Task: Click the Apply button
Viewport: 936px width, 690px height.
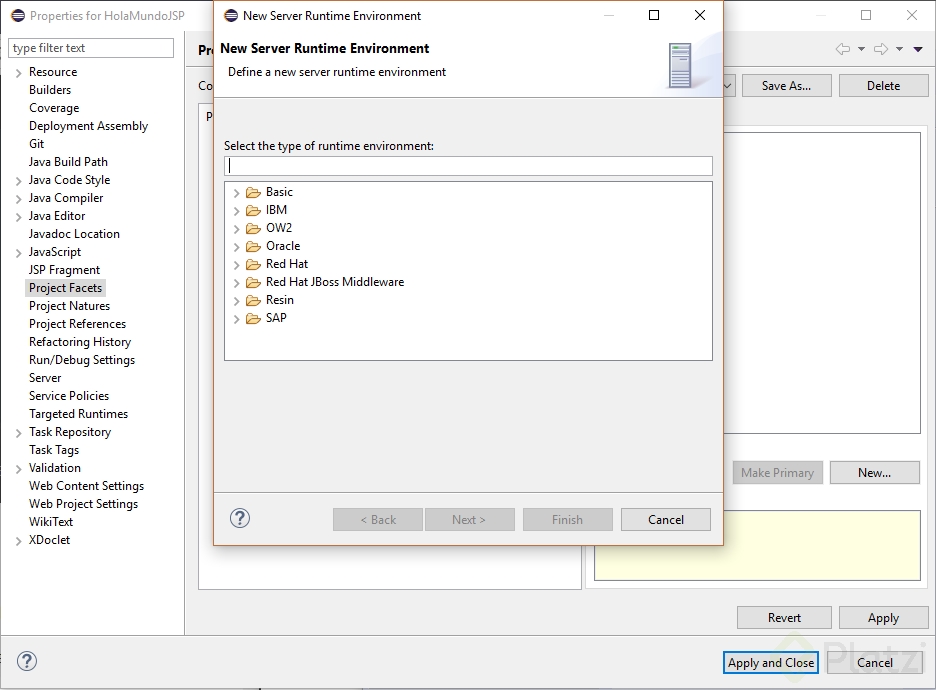Action: click(883, 618)
